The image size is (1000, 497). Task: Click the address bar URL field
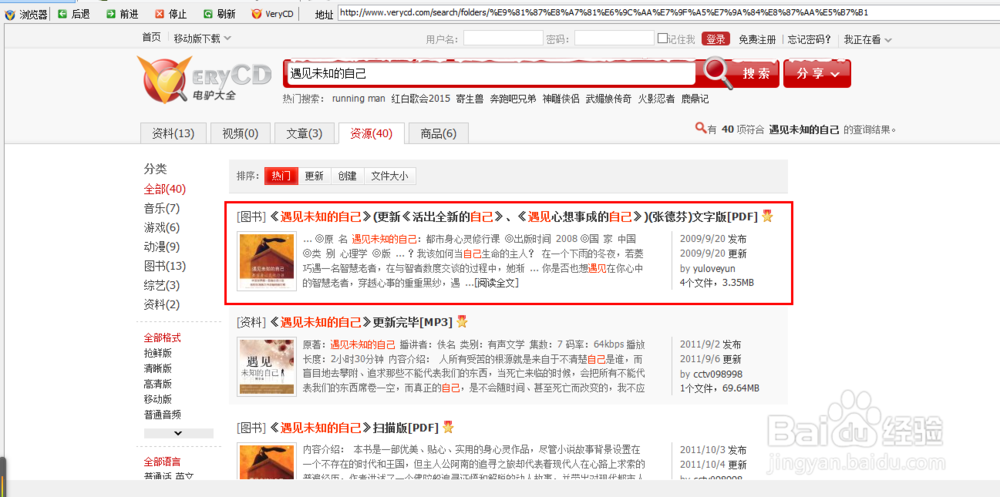tap(668, 12)
